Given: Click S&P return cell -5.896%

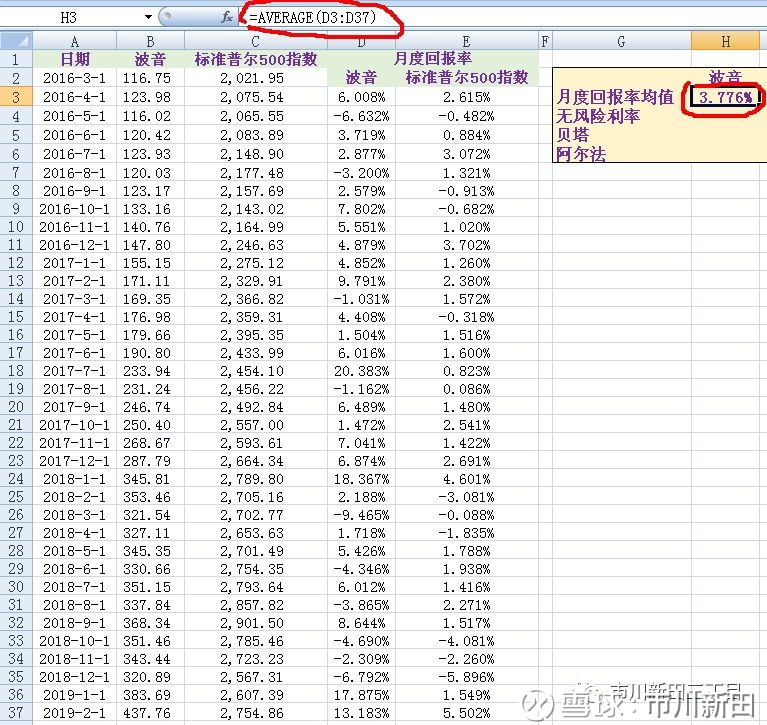Looking at the screenshot, I should pos(467,677).
